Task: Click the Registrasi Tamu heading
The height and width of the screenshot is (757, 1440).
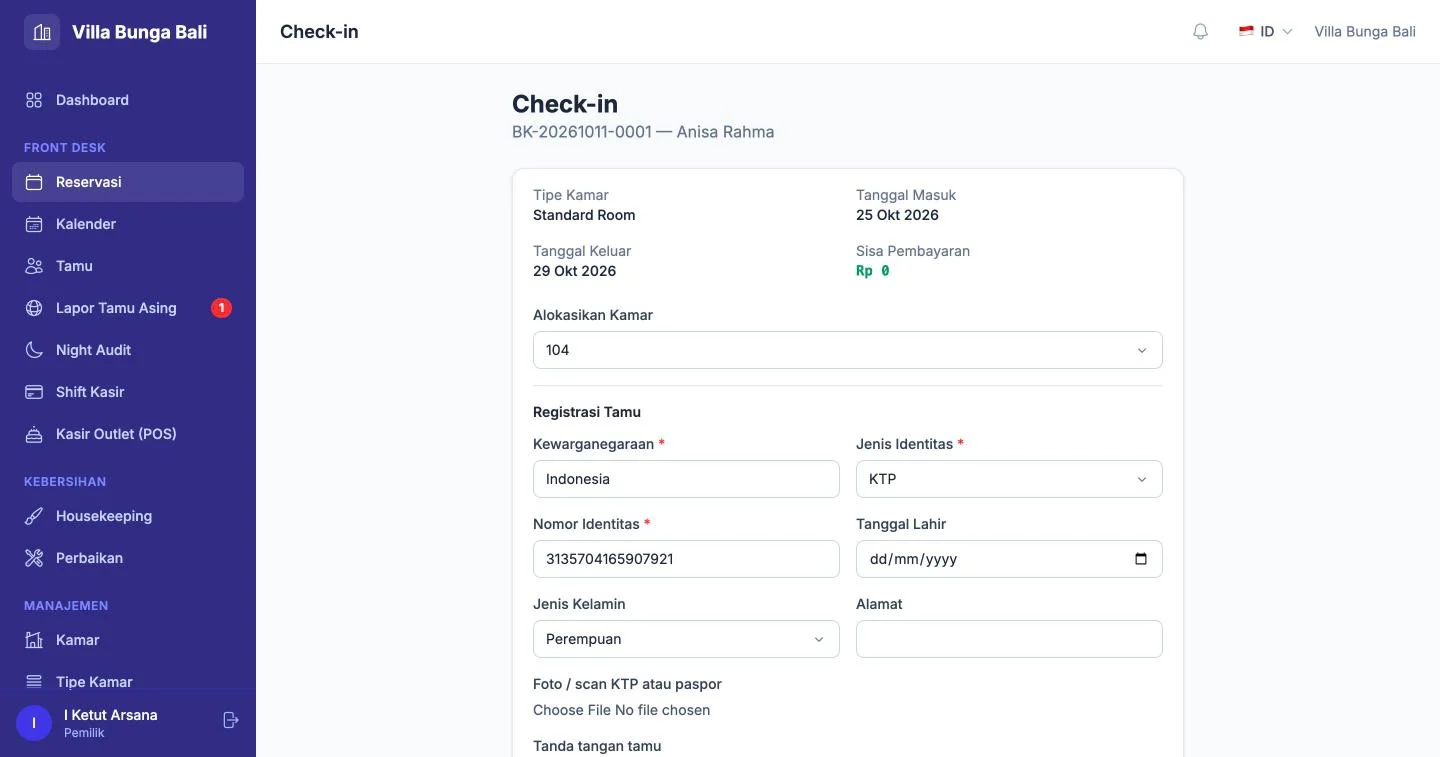Action: [587, 412]
